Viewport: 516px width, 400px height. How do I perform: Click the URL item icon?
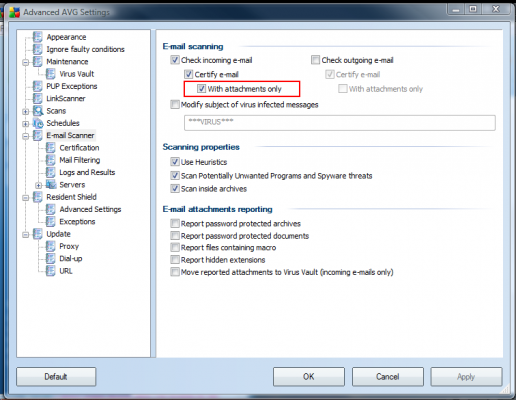coord(51,271)
